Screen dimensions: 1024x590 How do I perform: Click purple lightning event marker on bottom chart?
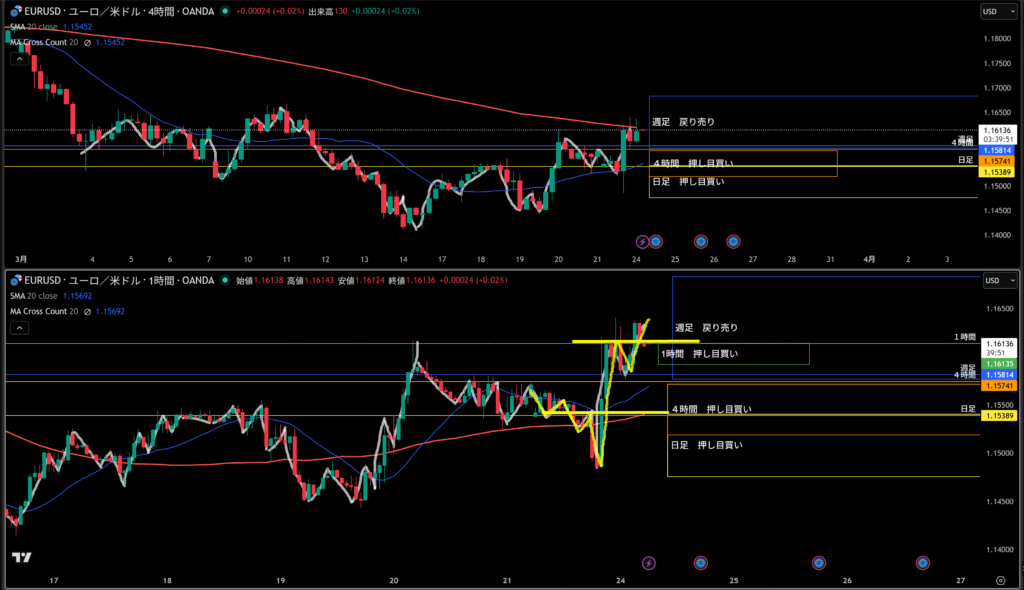tap(648, 563)
